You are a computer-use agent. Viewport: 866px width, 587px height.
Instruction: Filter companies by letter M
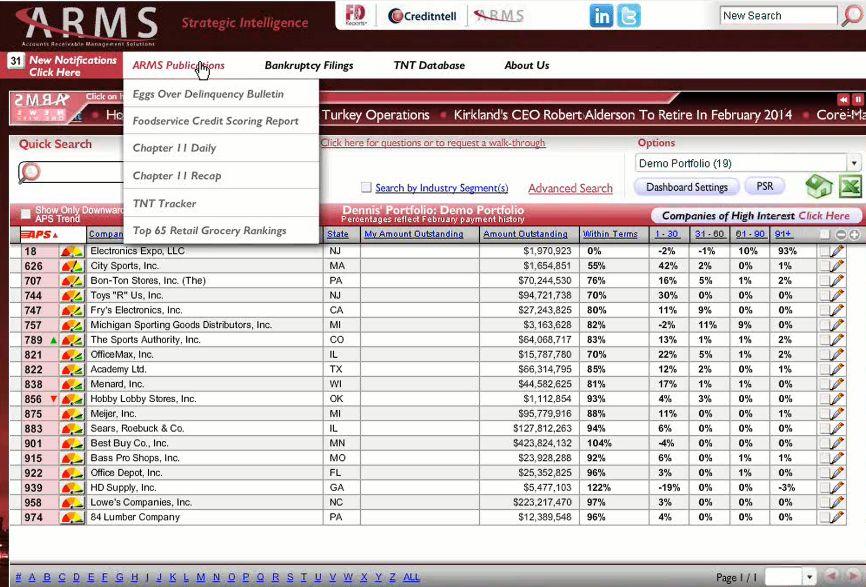[200, 578]
